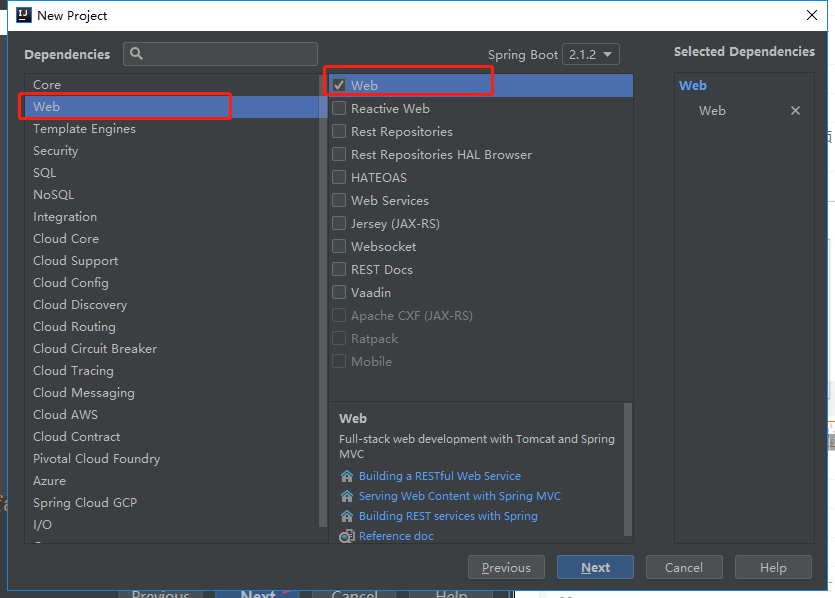The height and width of the screenshot is (598, 835).
Task: Uncheck the Web dependency checkbox
Action: (339, 85)
